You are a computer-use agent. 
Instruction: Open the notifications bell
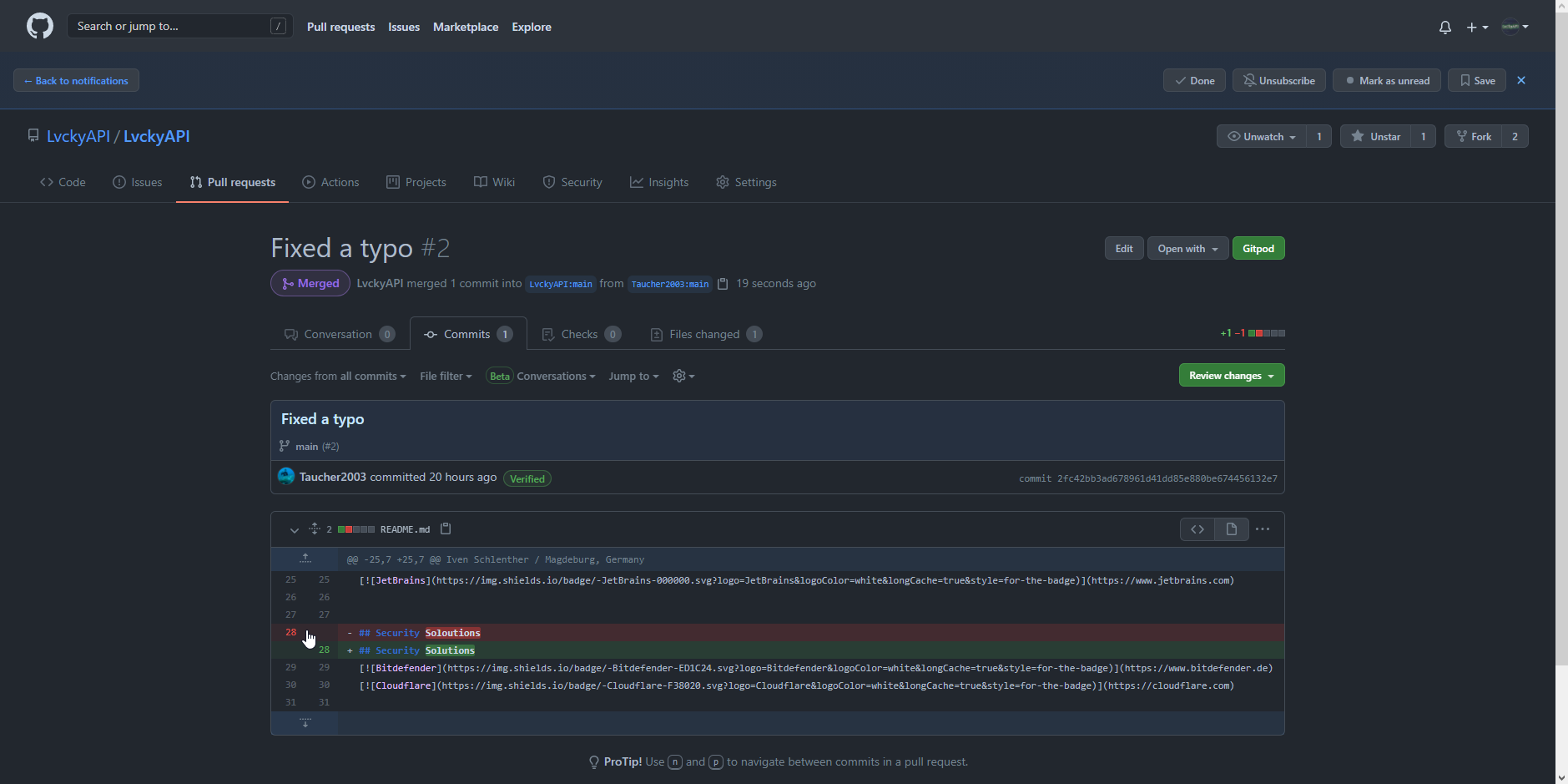click(1444, 28)
